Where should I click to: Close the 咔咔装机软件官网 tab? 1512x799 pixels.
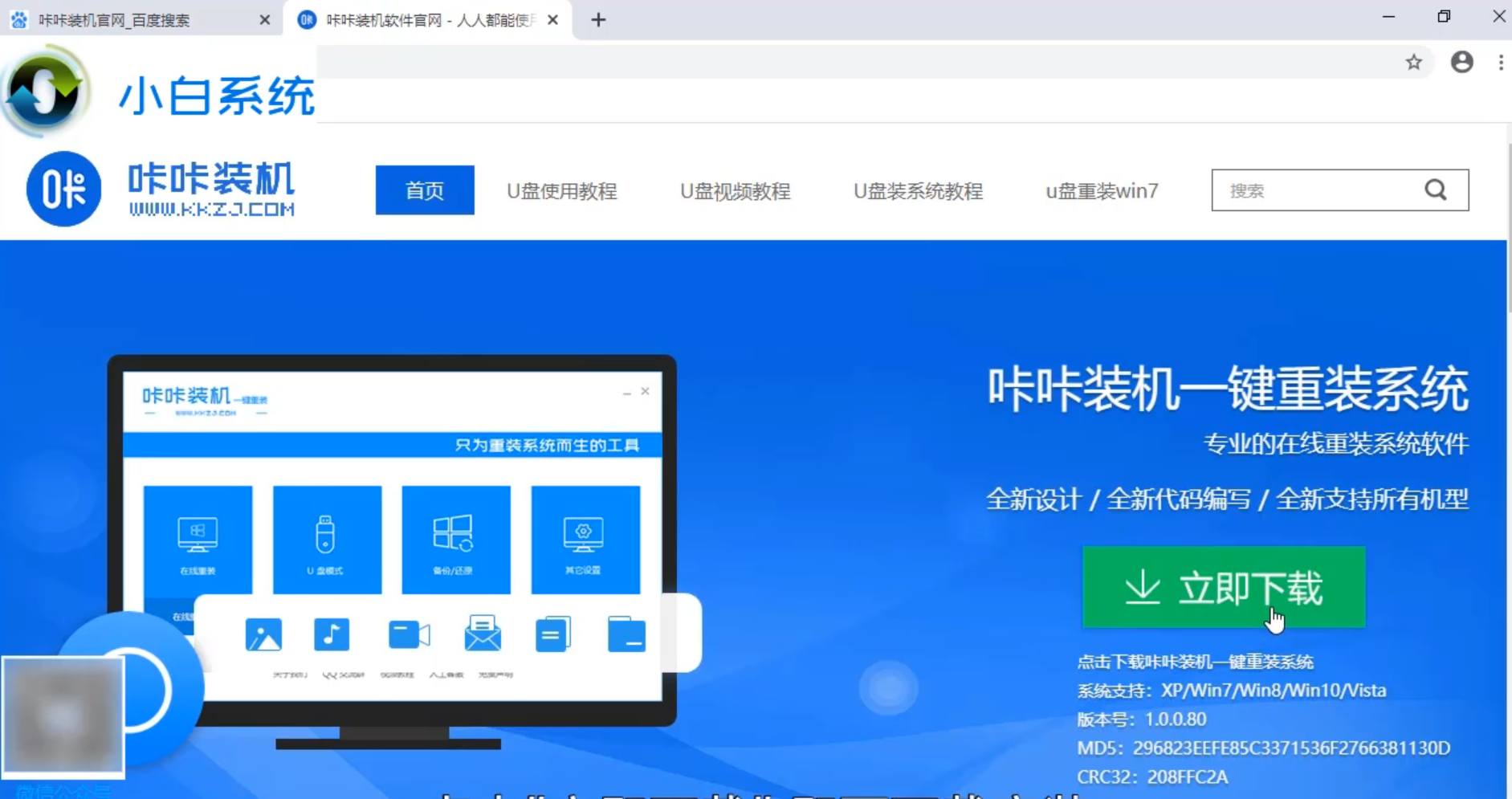pos(553,20)
